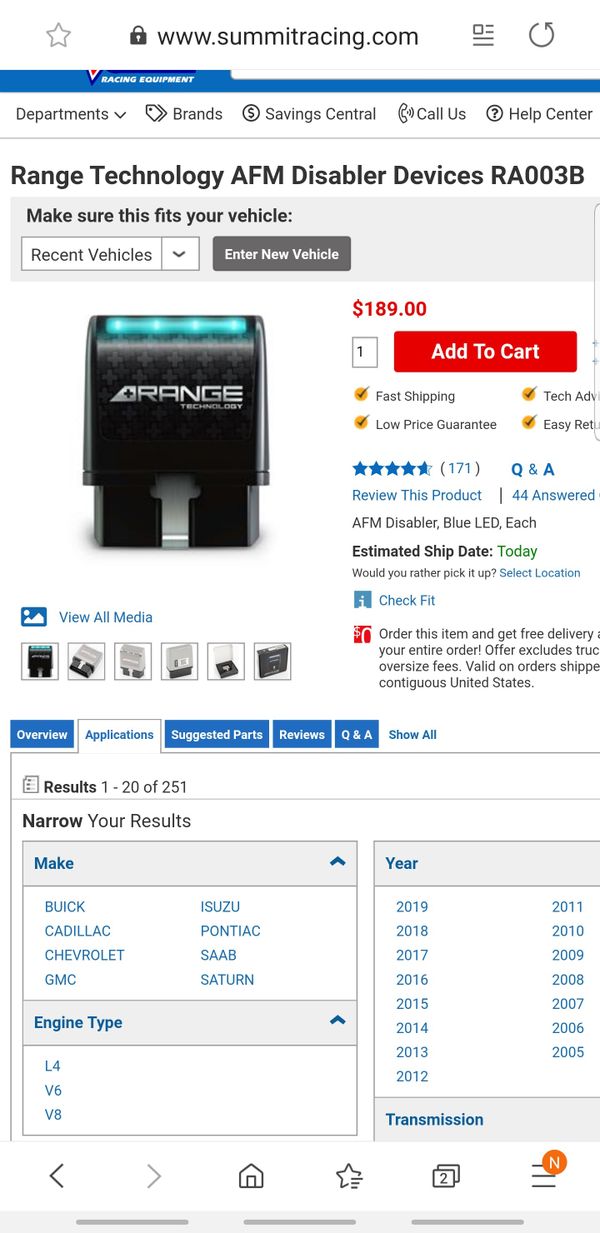Collapse the Make filter section
The height and width of the screenshot is (1233, 600).
pyautogui.click(x=337, y=862)
